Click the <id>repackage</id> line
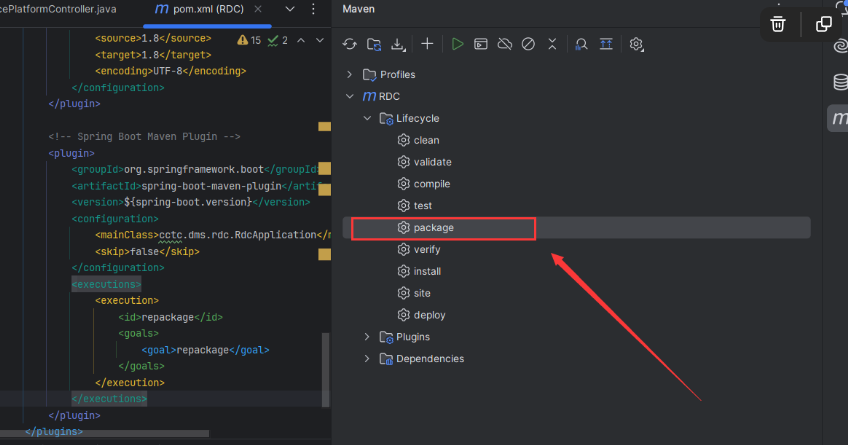Screen dimensions: 848x445 (x=170, y=317)
